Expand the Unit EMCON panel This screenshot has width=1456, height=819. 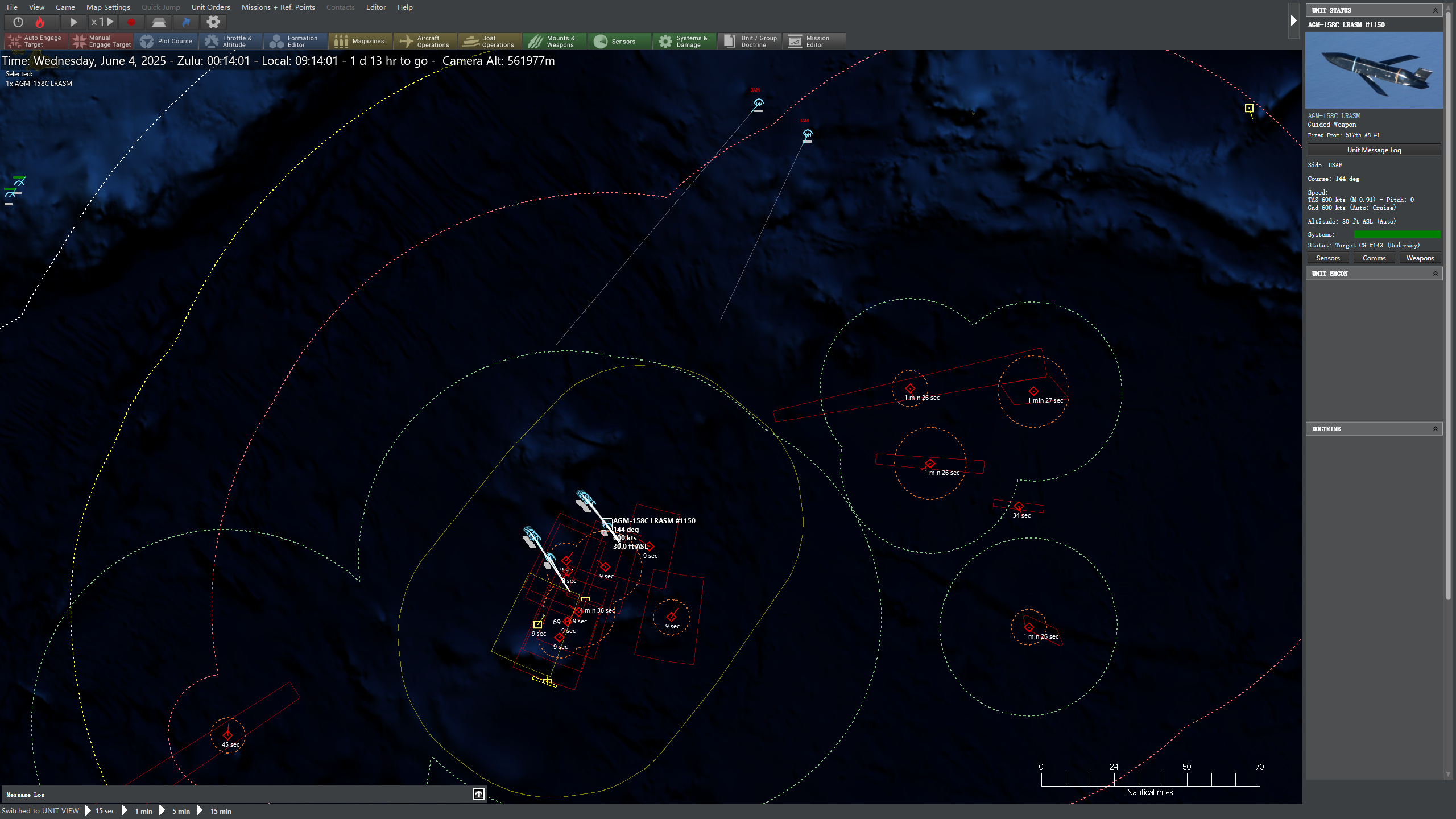tap(1435, 274)
